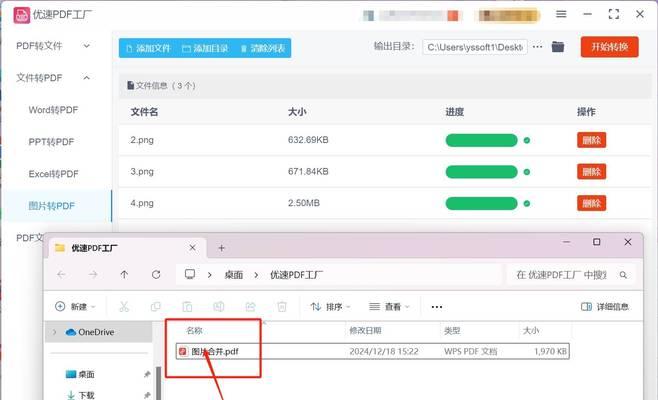Go up one folder in Explorer
The width and height of the screenshot is (658, 400).
click(x=124, y=275)
